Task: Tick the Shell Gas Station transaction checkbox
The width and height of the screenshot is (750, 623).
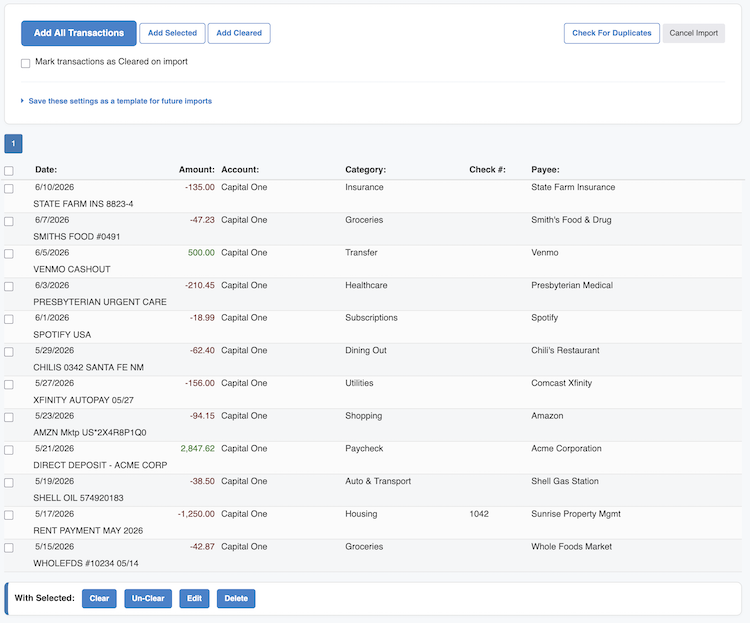Action: [9, 482]
